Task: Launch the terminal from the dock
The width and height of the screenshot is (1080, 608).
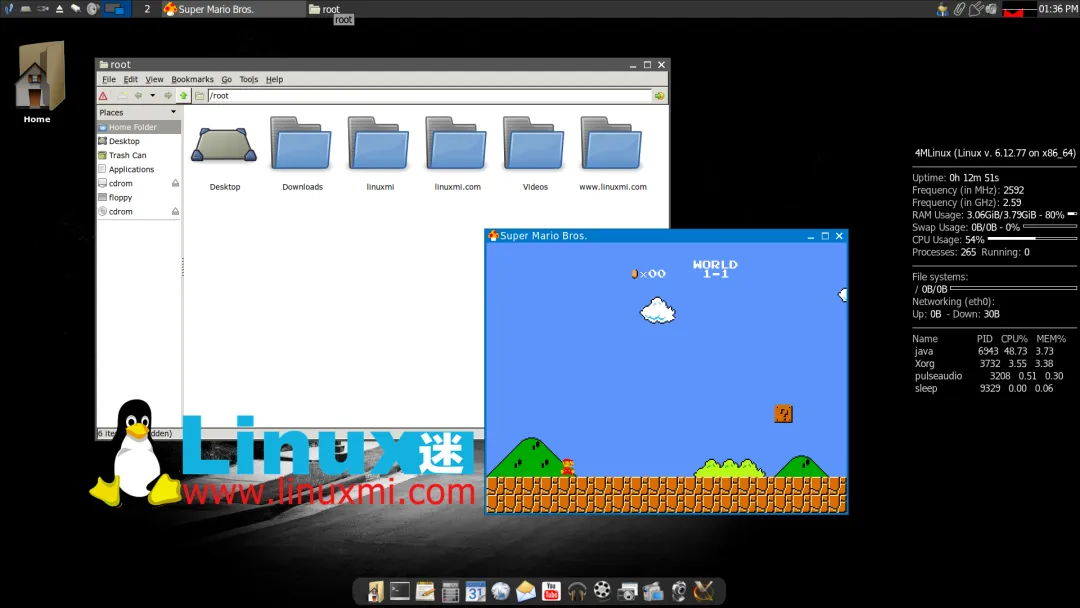Action: (x=399, y=591)
